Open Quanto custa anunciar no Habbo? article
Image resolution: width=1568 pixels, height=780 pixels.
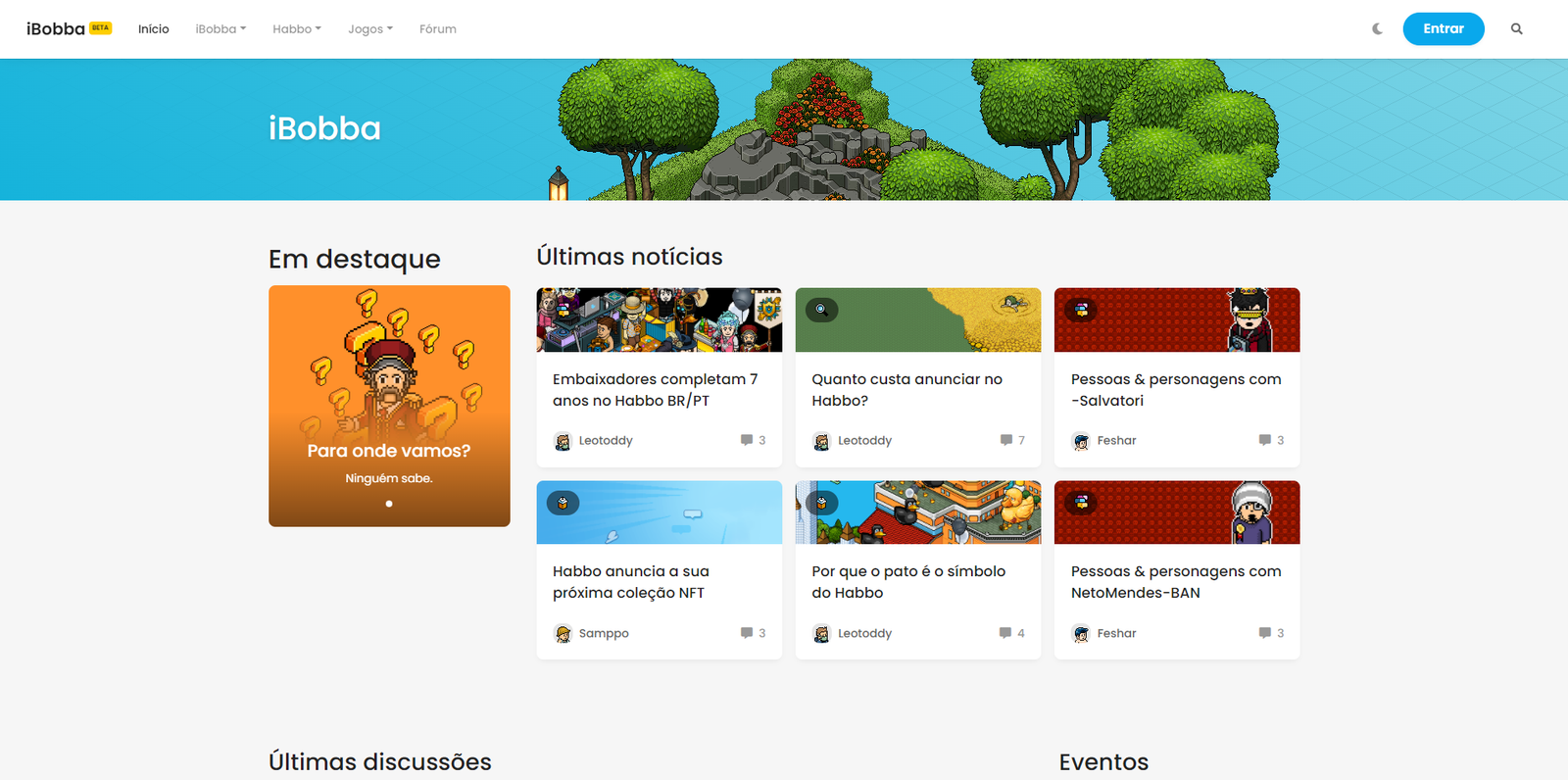click(906, 390)
